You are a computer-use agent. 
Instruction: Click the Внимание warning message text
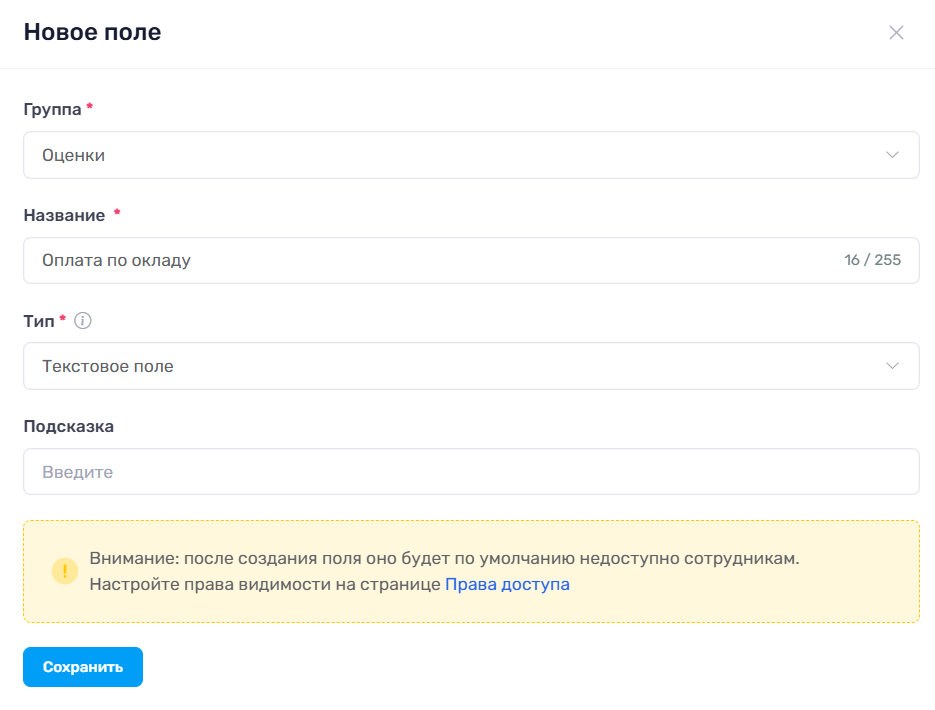click(444, 571)
